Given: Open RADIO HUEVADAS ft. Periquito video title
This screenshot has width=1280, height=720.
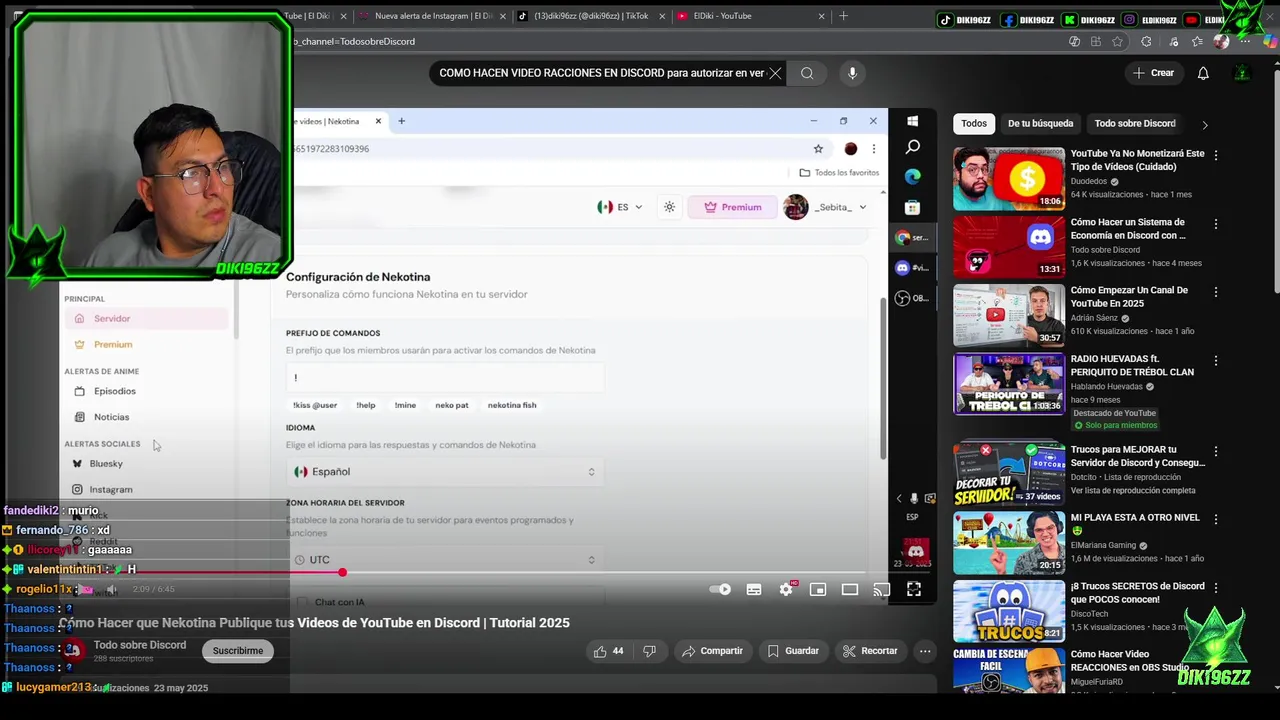Looking at the screenshot, I should point(1132,365).
